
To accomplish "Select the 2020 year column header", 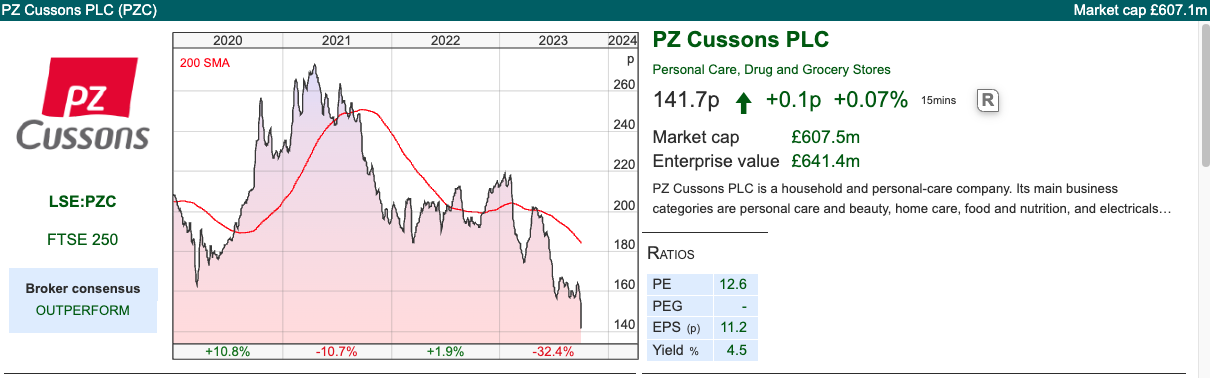I will [x=228, y=41].
